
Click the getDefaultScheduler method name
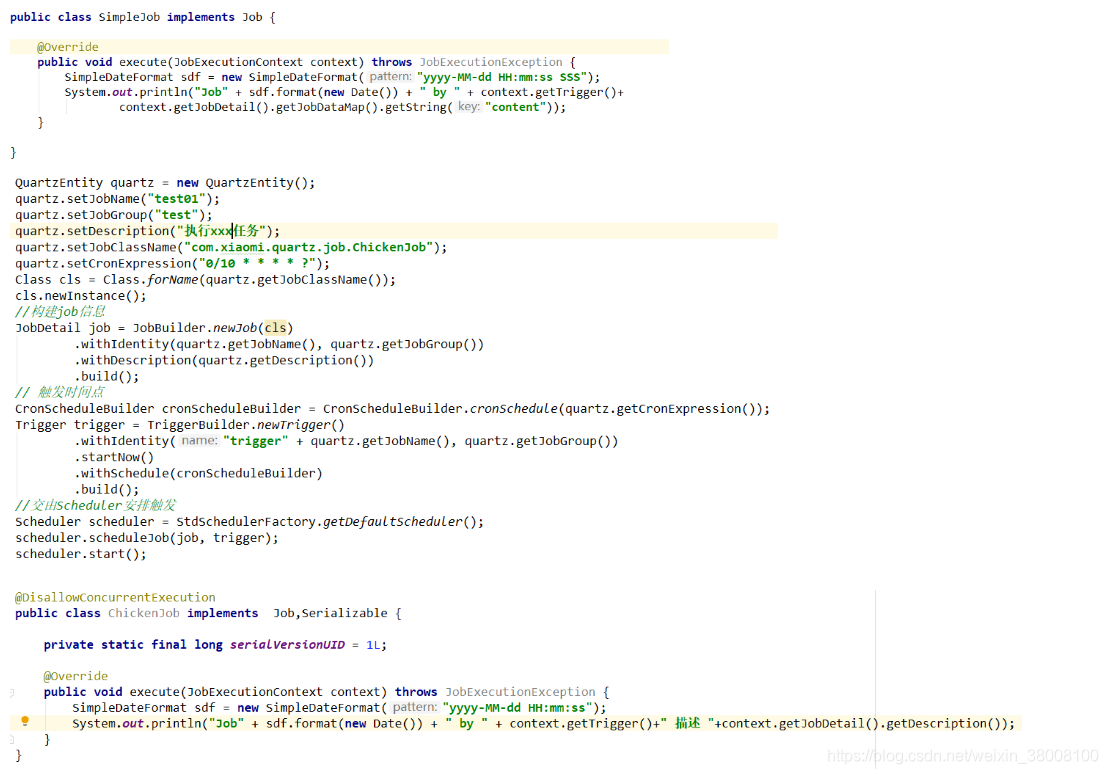(x=393, y=522)
